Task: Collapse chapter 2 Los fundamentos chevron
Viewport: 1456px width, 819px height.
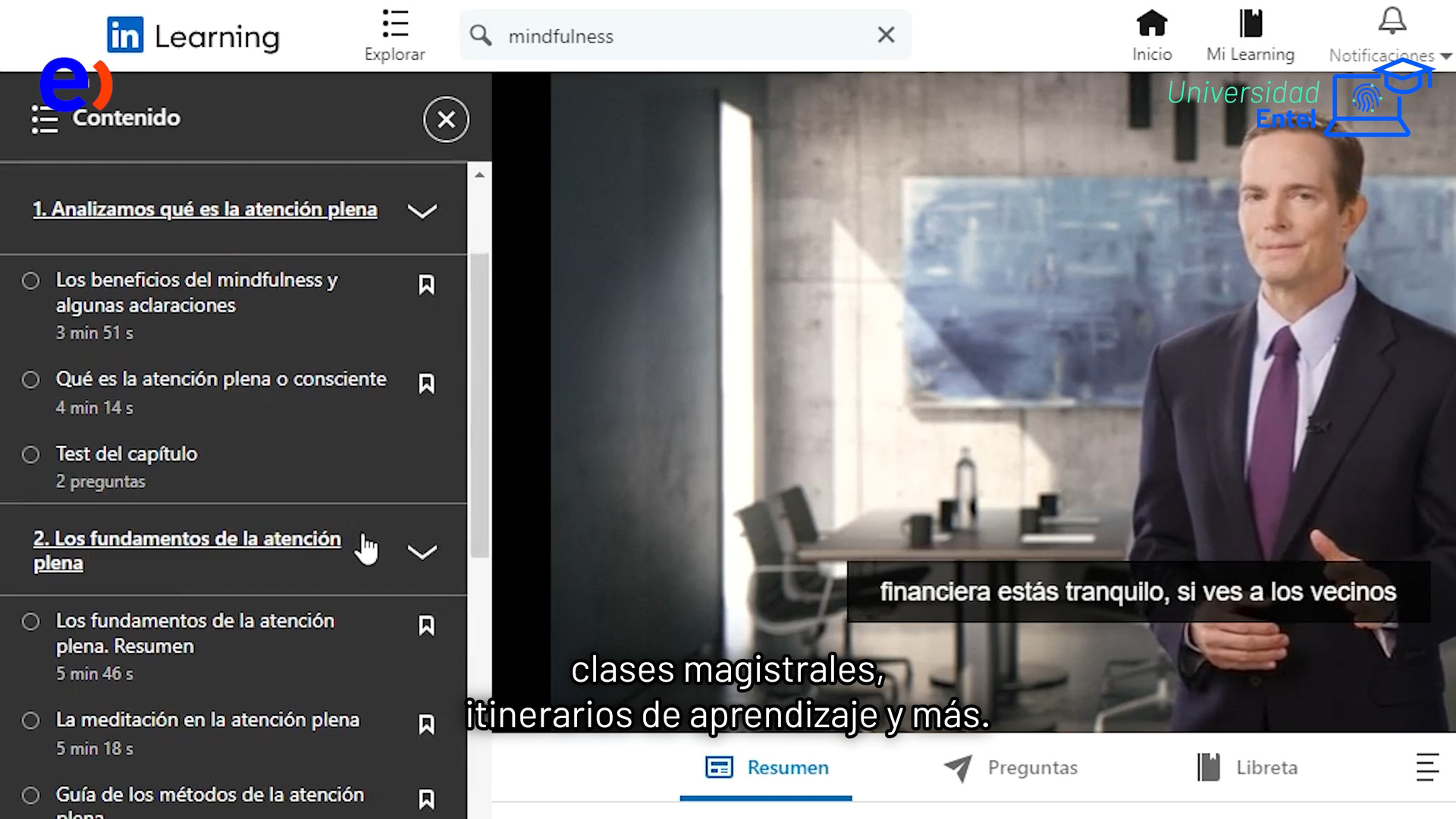Action: [x=422, y=551]
